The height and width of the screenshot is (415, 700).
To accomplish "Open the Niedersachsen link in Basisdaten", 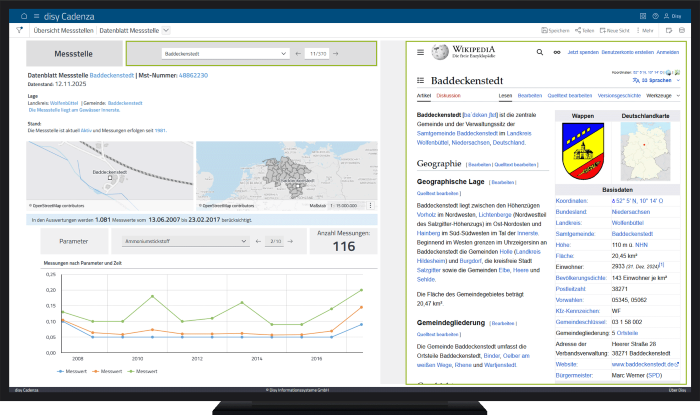I will [x=630, y=212].
